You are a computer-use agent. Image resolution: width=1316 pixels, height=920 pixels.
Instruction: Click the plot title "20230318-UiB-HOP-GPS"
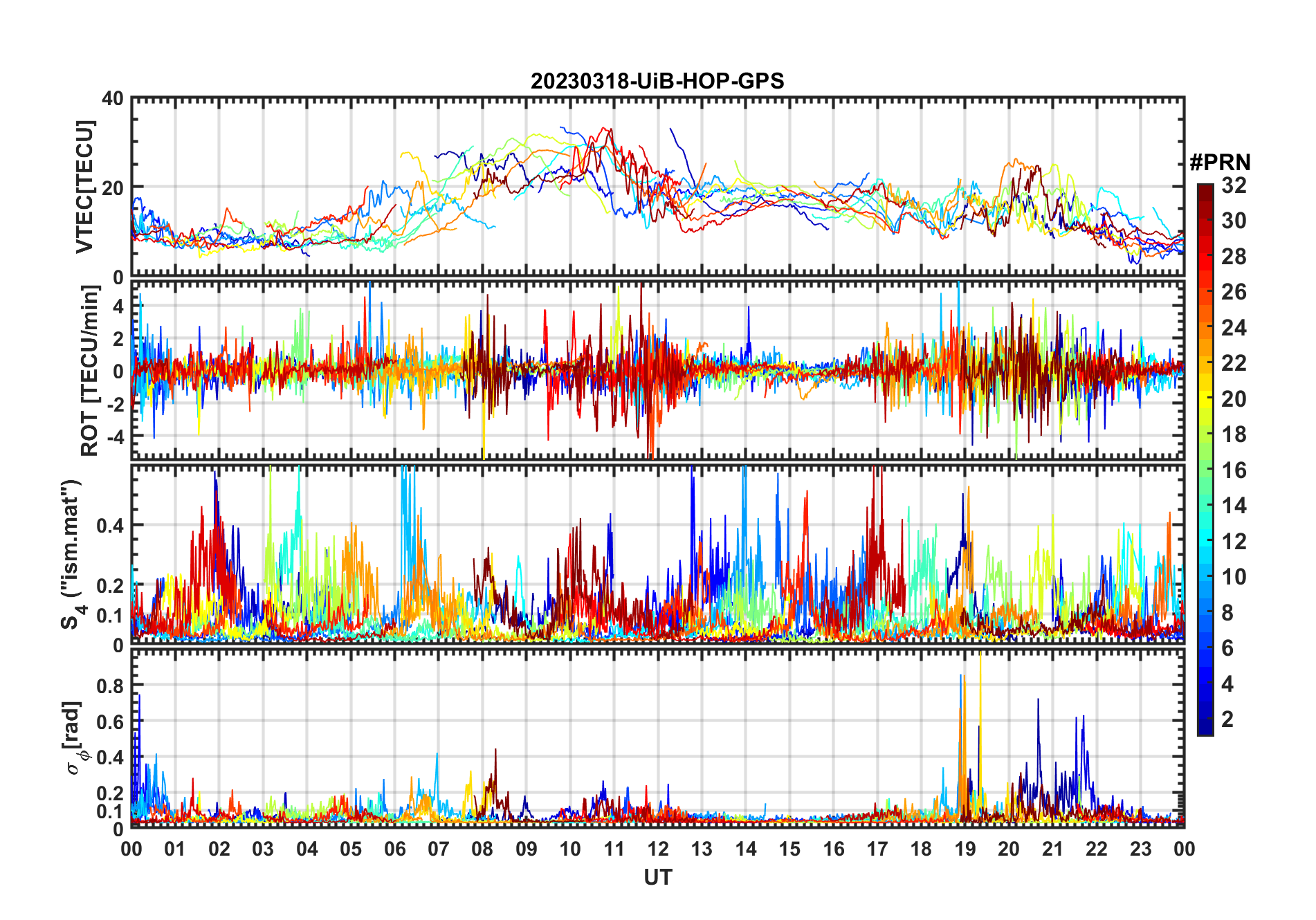657,81
